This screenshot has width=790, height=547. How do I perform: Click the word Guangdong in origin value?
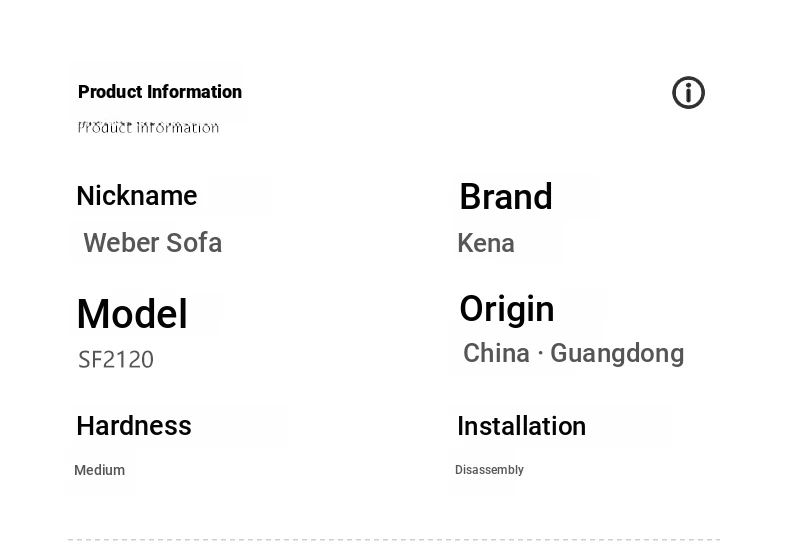click(617, 354)
